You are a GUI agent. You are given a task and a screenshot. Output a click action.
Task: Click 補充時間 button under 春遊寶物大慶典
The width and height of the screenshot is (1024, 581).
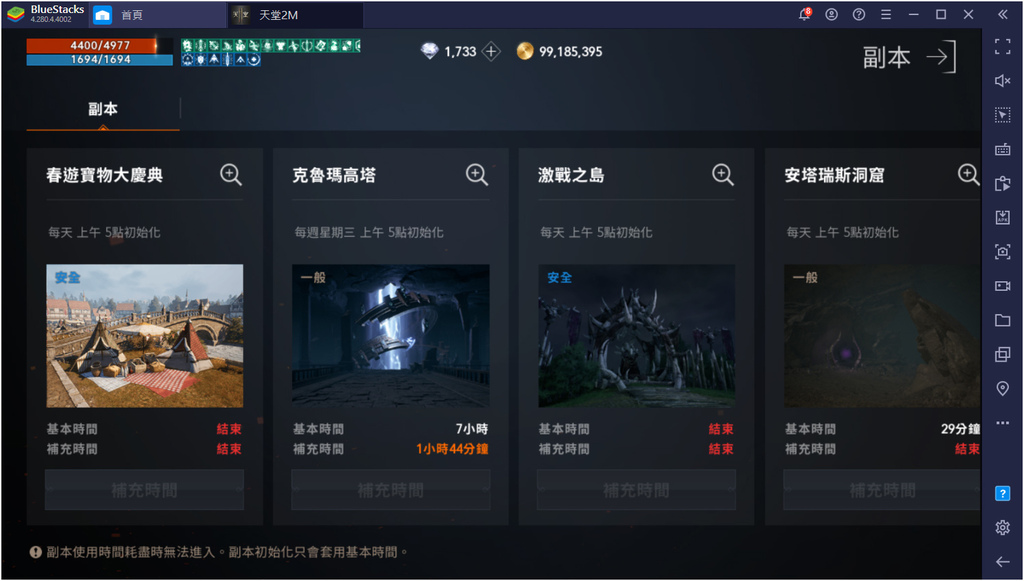tap(144, 490)
